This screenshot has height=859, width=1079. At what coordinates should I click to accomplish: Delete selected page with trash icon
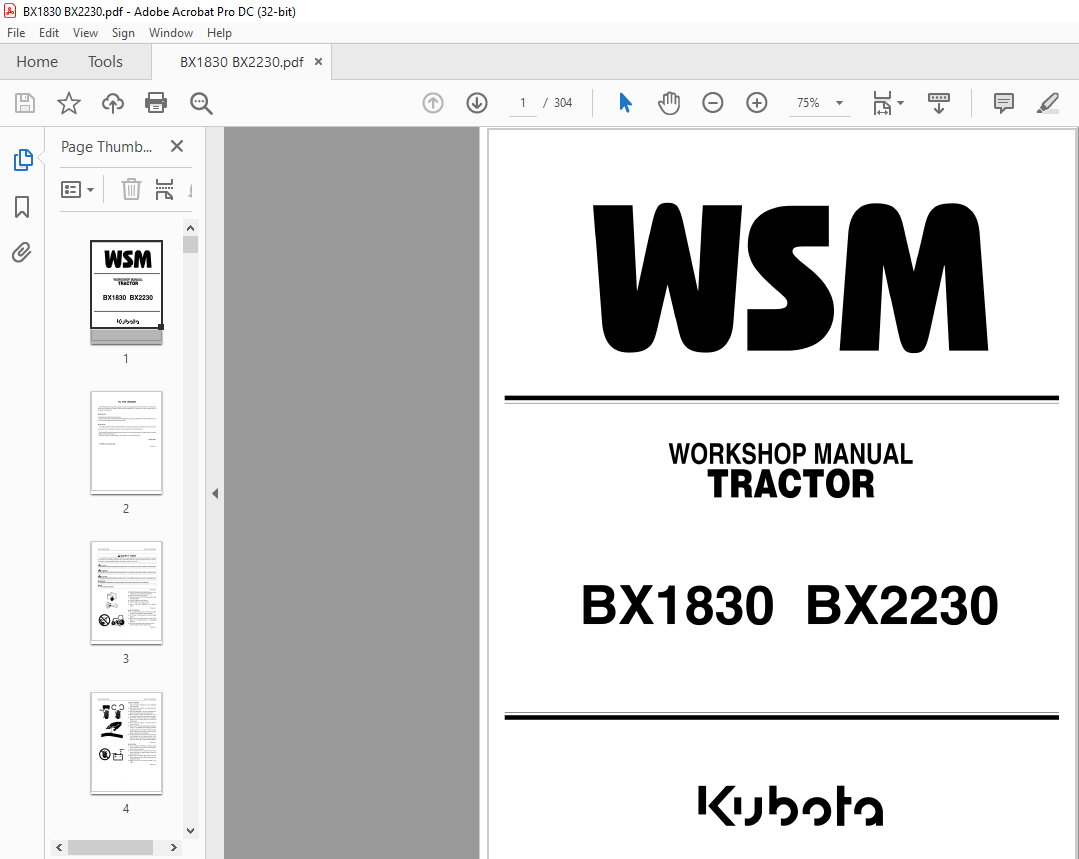[131, 189]
